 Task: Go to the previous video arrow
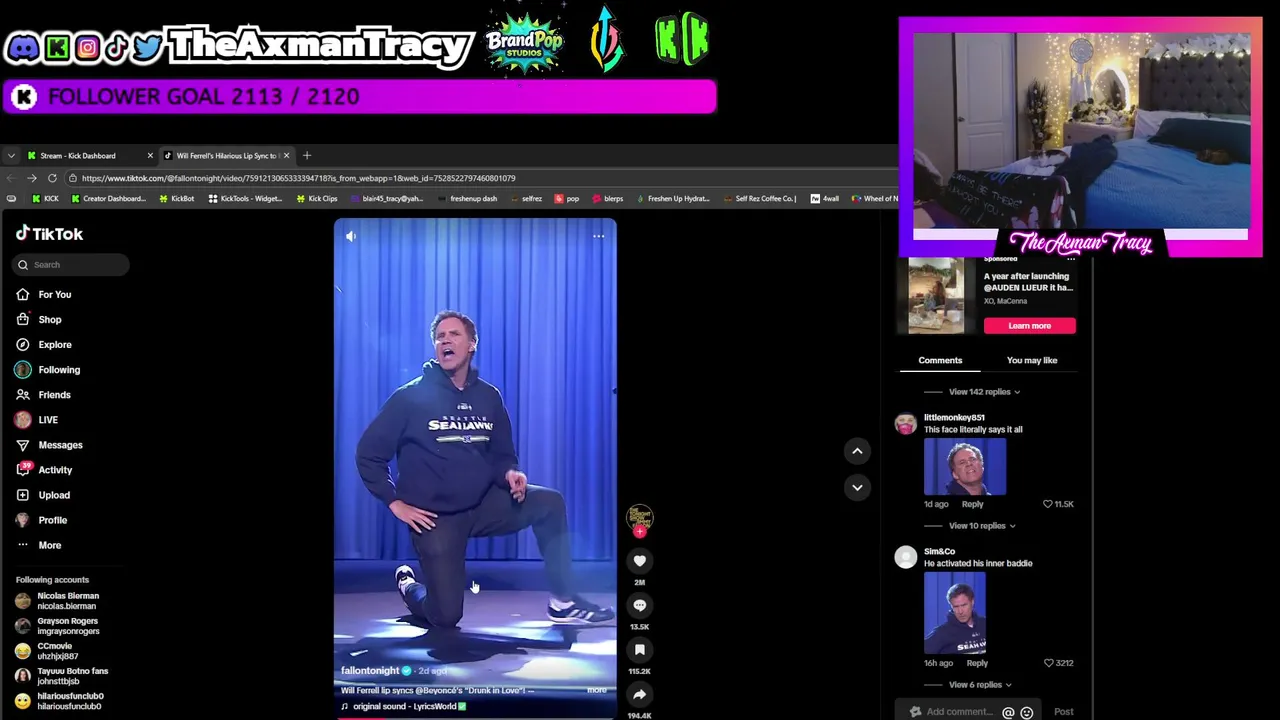tap(857, 451)
